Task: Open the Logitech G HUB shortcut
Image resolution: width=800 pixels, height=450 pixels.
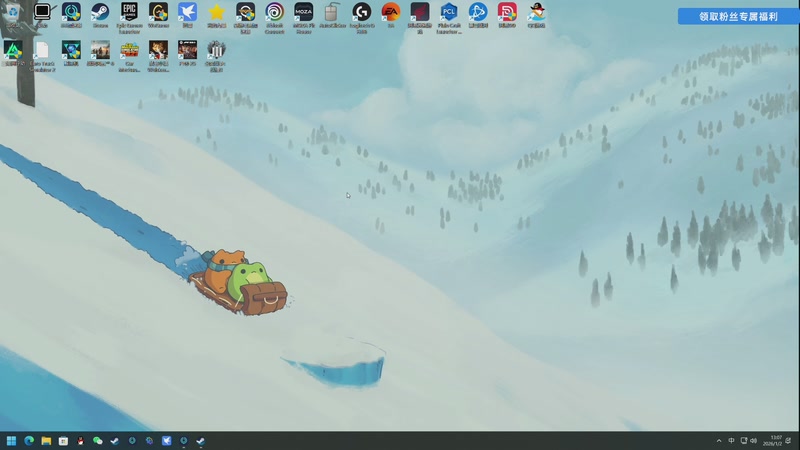Action: [x=362, y=17]
